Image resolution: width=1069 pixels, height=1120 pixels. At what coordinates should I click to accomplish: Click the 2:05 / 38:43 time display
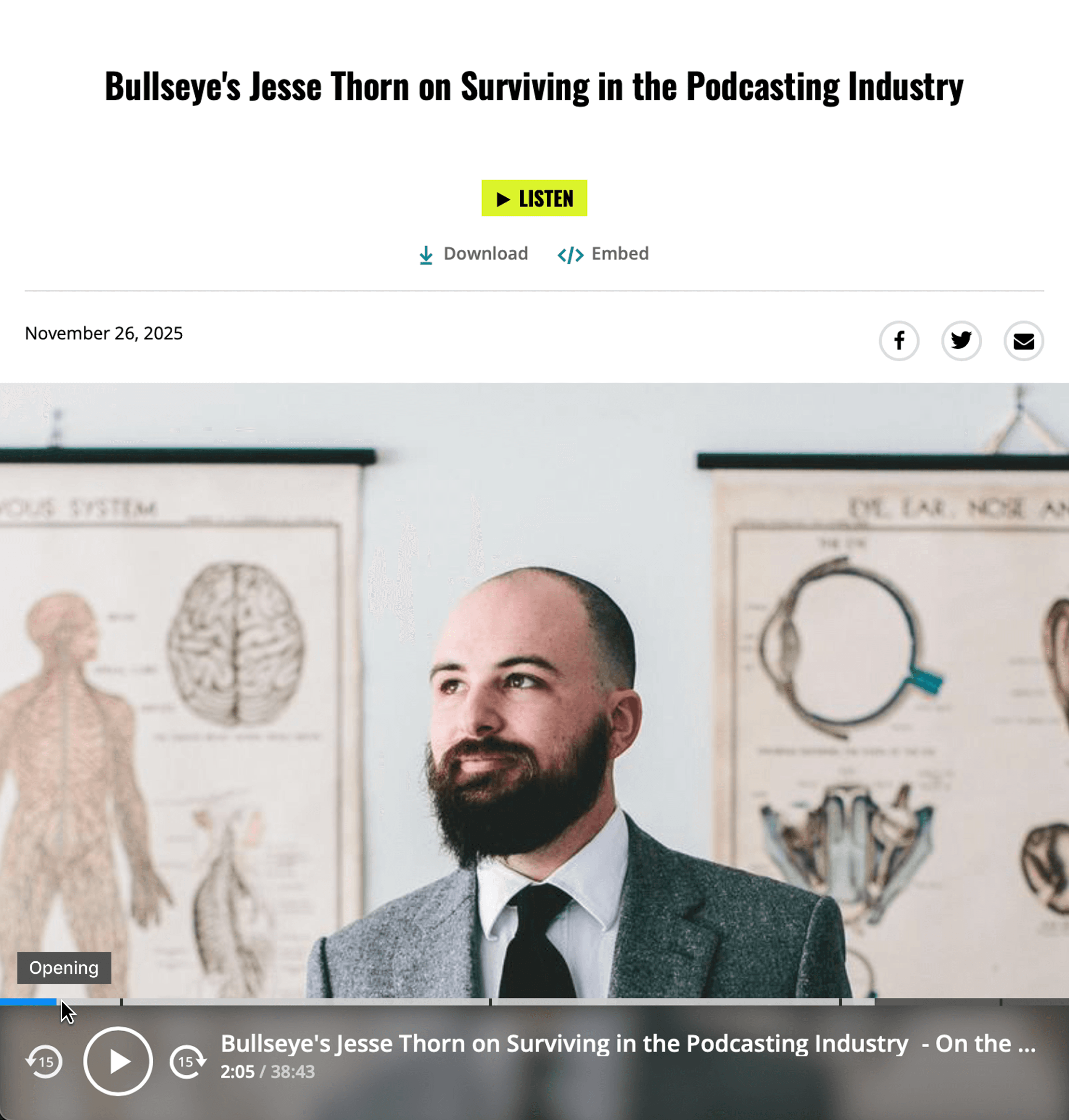(267, 1072)
